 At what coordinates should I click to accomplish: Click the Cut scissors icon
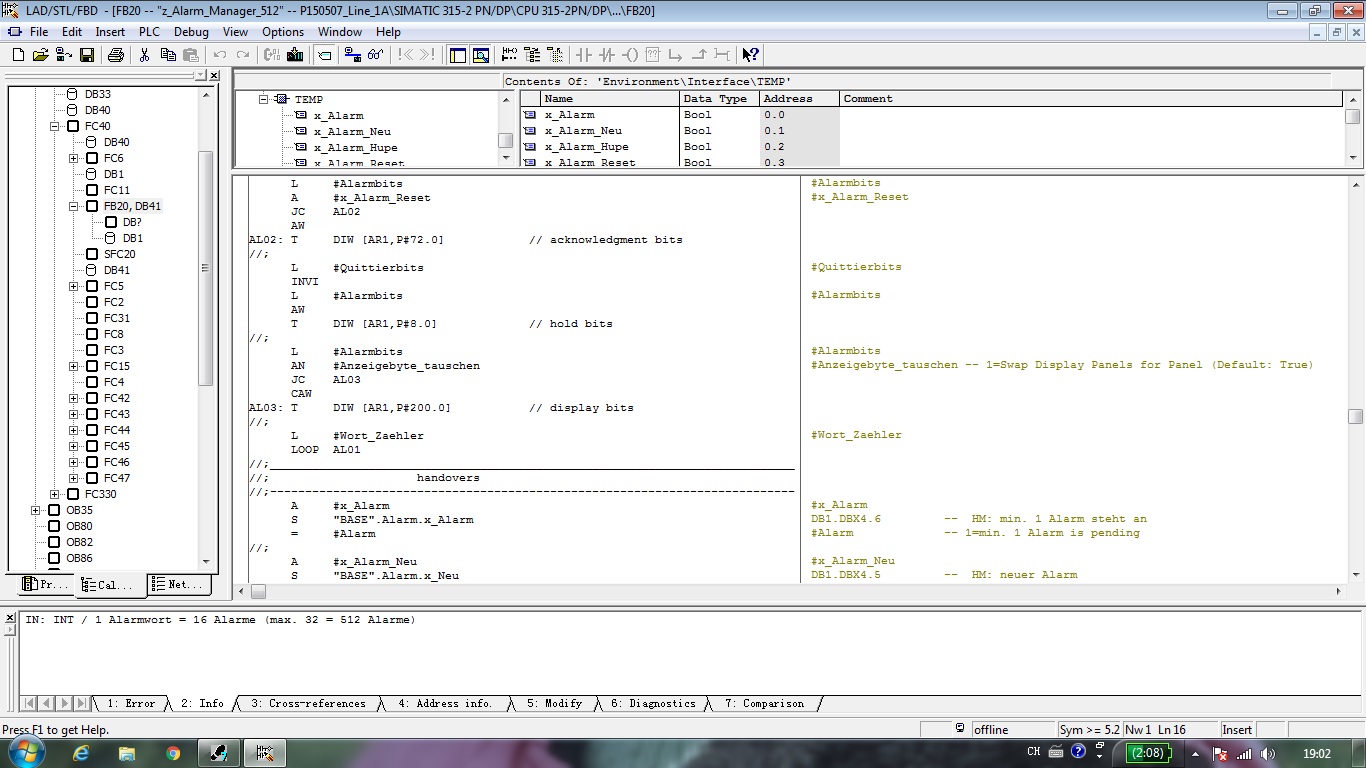(144, 55)
